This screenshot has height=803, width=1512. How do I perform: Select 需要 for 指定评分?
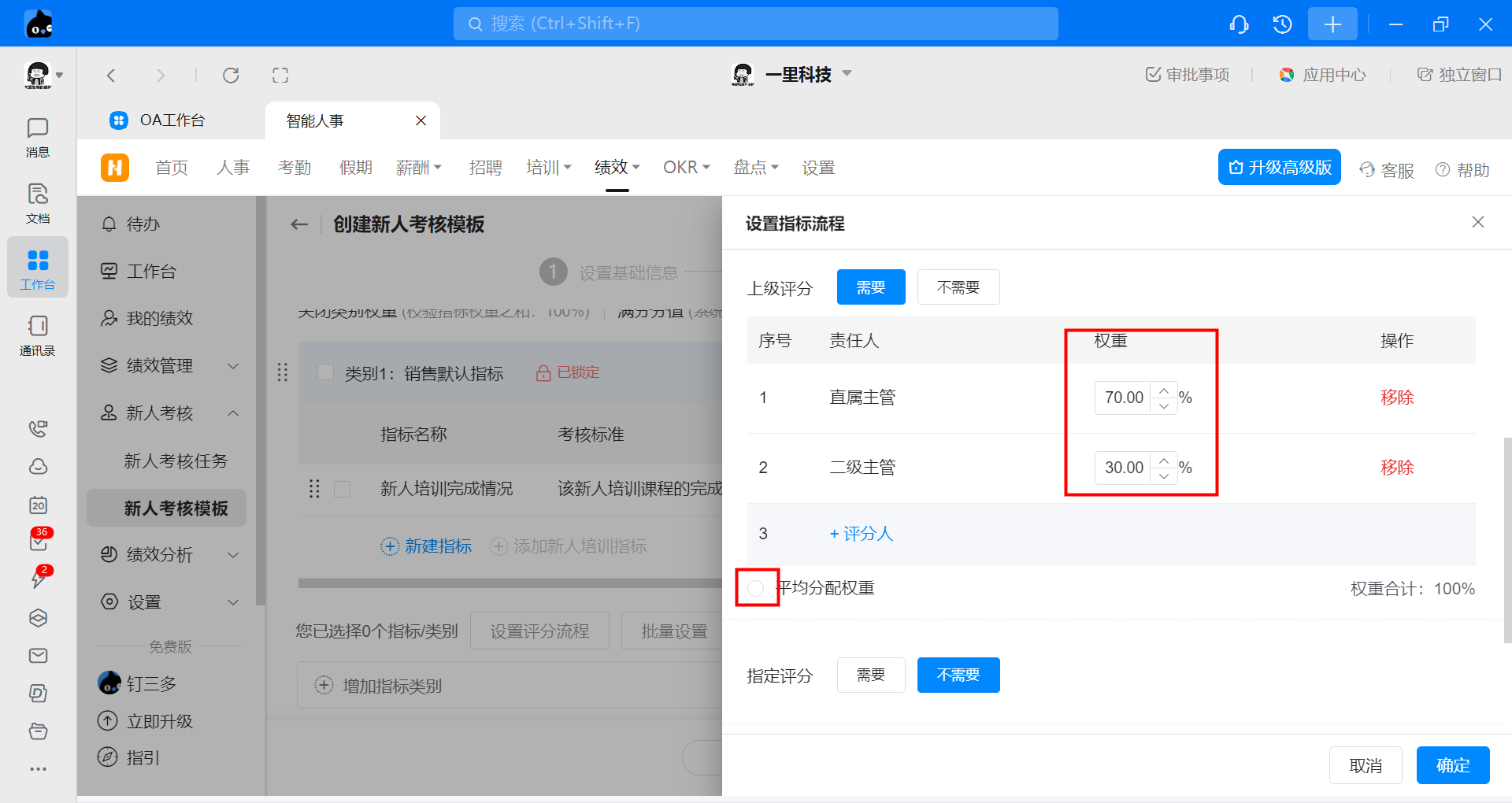[x=870, y=675]
